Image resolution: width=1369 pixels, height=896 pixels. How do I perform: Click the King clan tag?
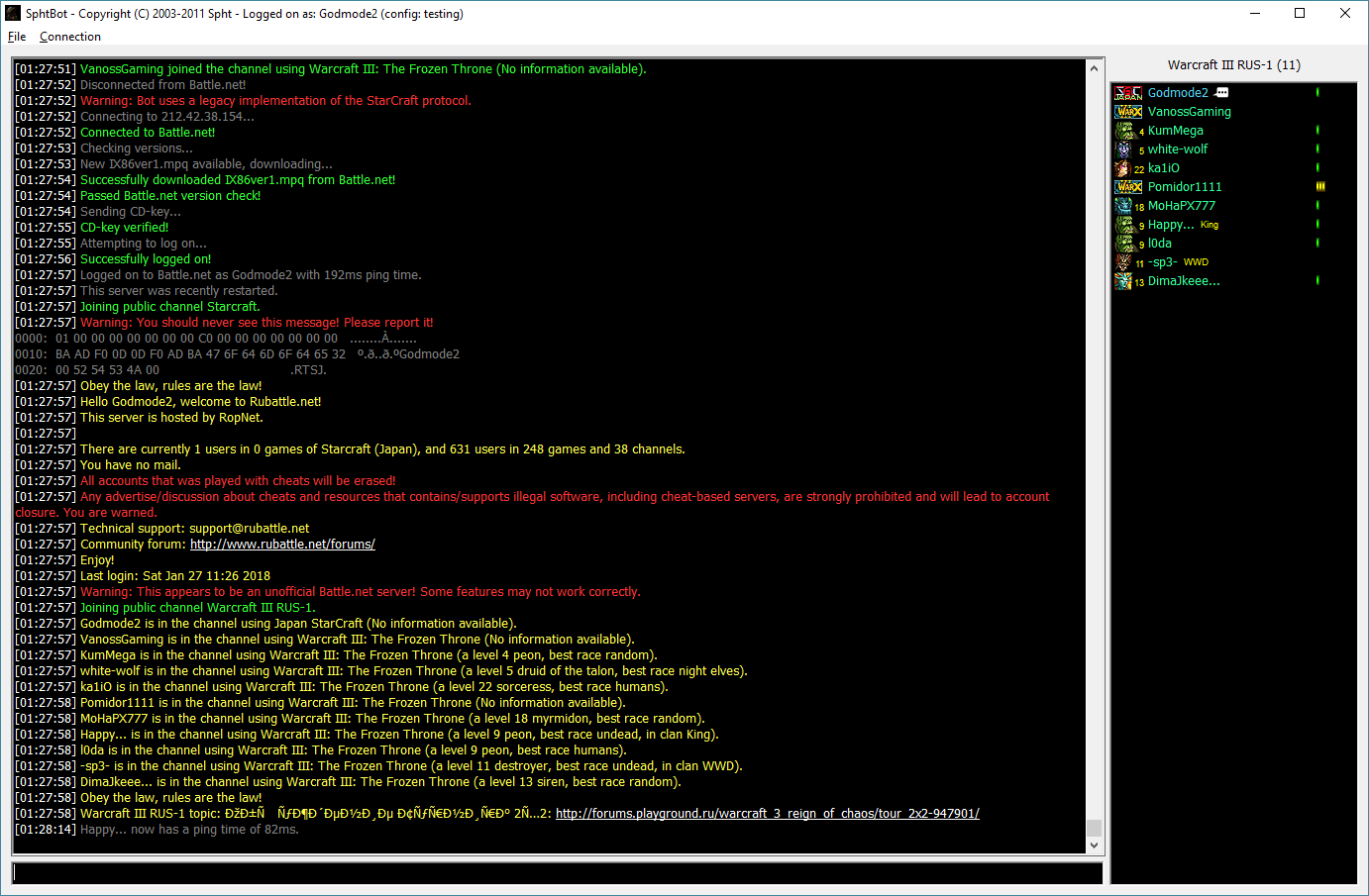(1210, 226)
